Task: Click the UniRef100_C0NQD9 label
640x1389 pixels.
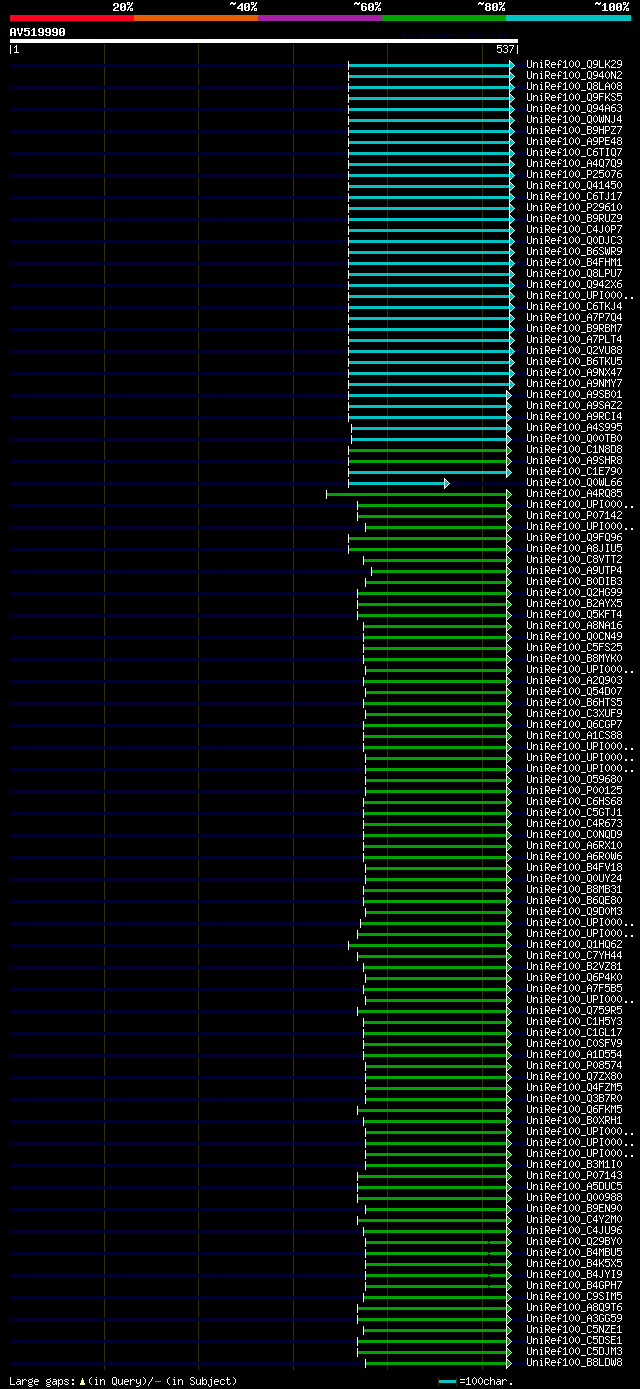Action: click(x=574, y=834)
